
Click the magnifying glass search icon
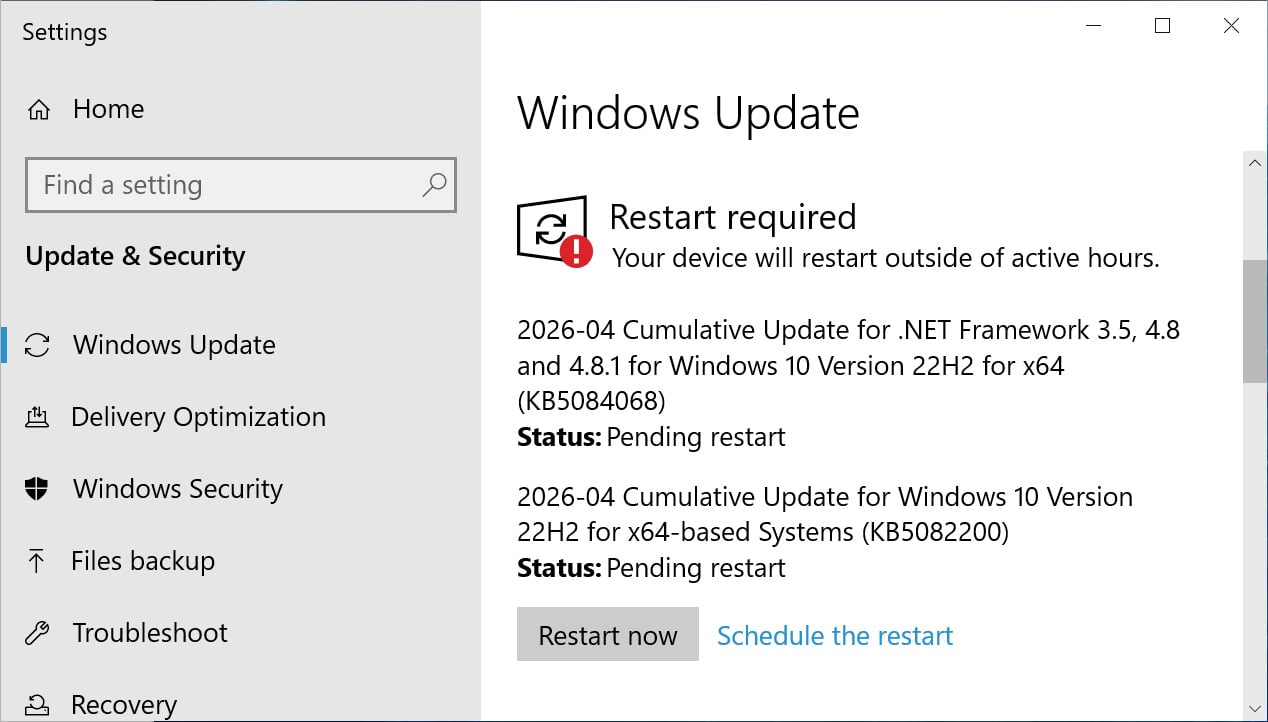coord(434,186)
